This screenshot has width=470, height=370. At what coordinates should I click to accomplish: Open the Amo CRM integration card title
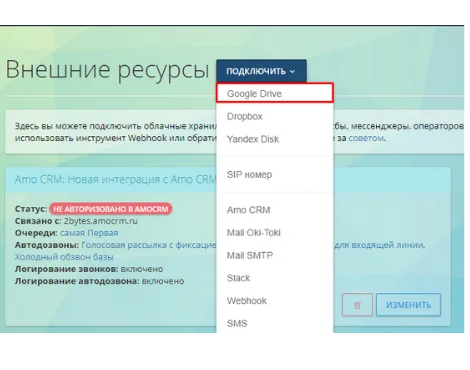115,179
